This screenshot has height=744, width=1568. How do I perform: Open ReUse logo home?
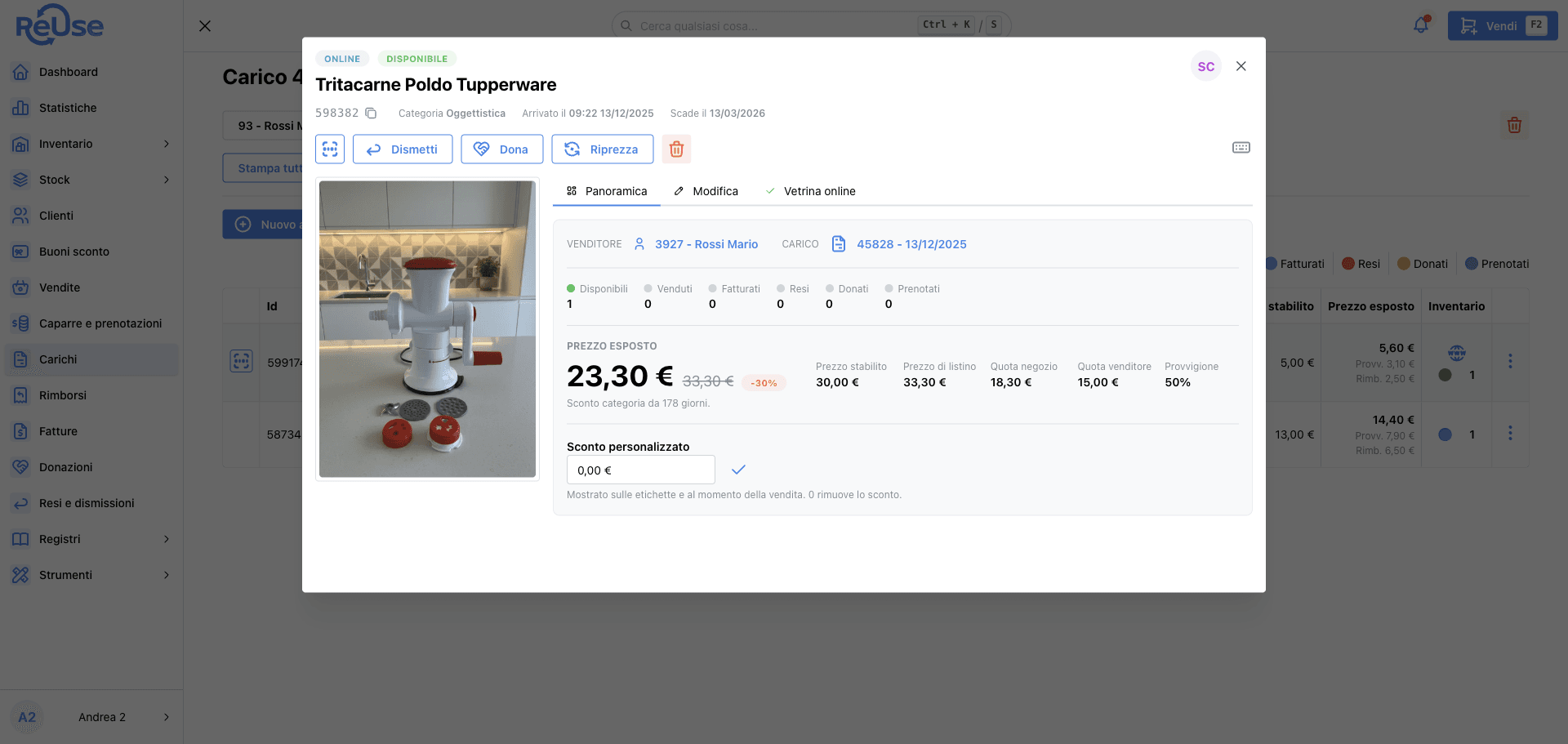click(x=60, y=25)
